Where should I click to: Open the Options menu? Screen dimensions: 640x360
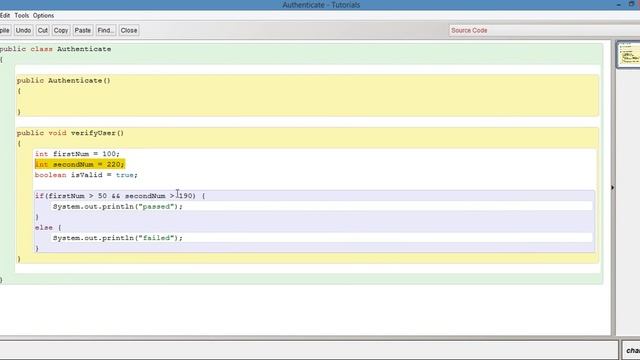pyautogui.click(x=43, y=16)
